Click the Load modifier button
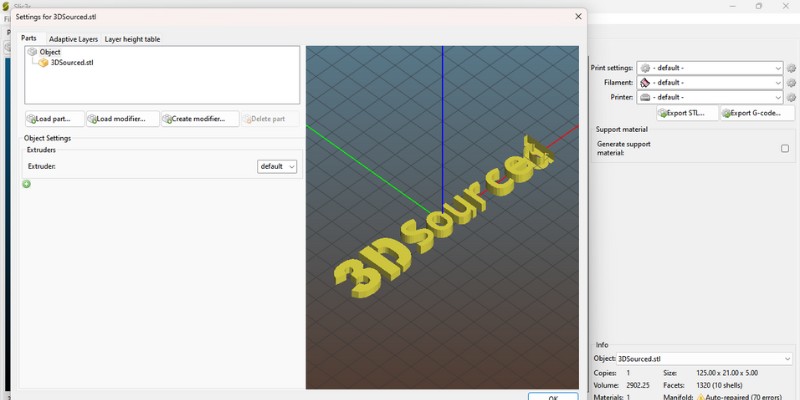800x400 pixels. pyautogui.click(x=122, y=119)
